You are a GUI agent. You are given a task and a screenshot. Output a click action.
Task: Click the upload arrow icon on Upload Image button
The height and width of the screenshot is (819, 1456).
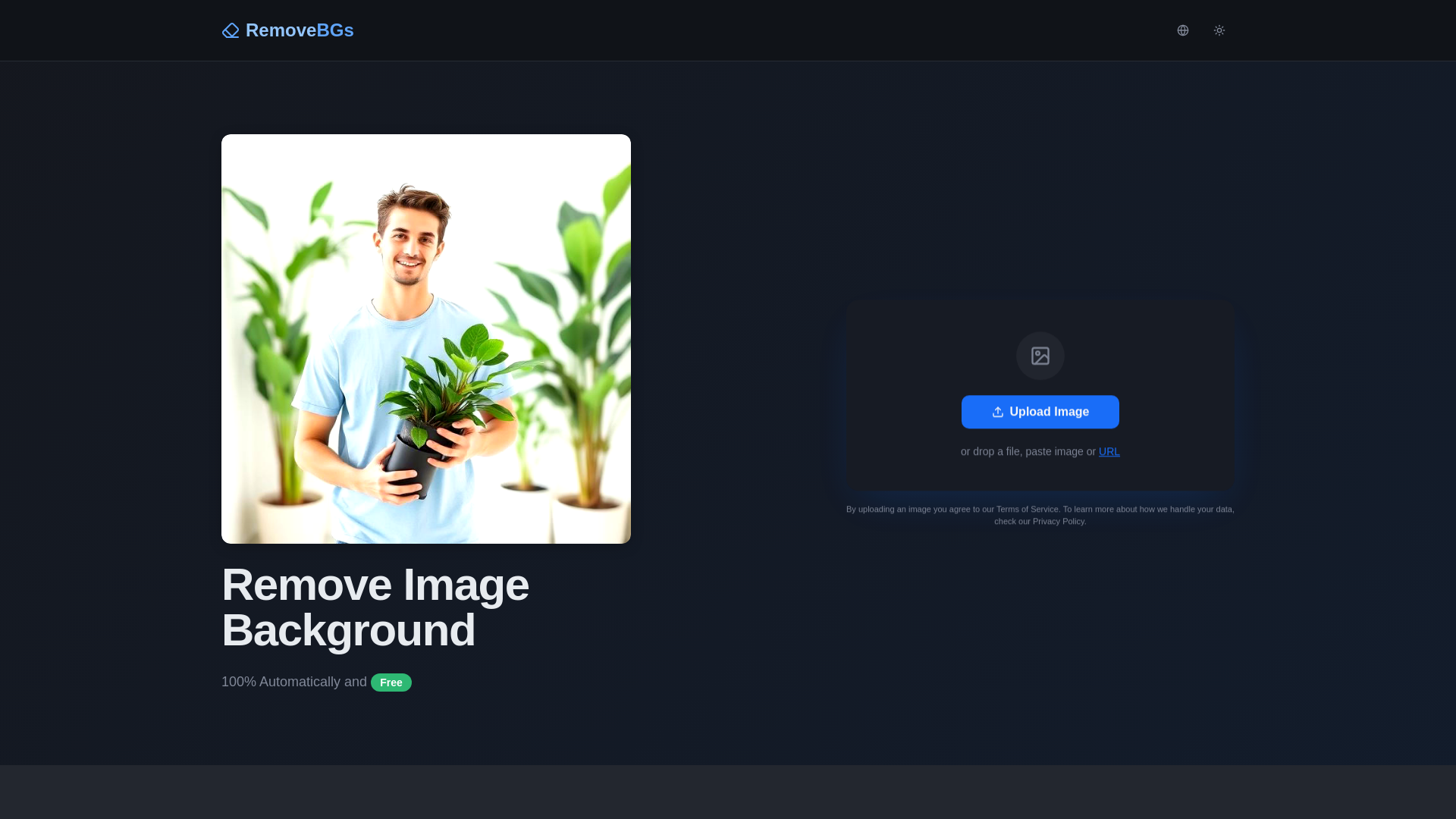[x=996, y=412]
